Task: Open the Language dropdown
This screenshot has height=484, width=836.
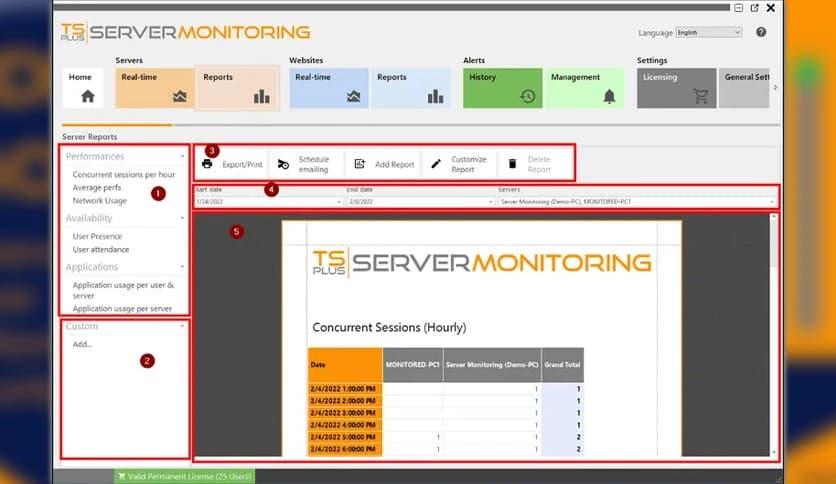Action: pos(709,33)
